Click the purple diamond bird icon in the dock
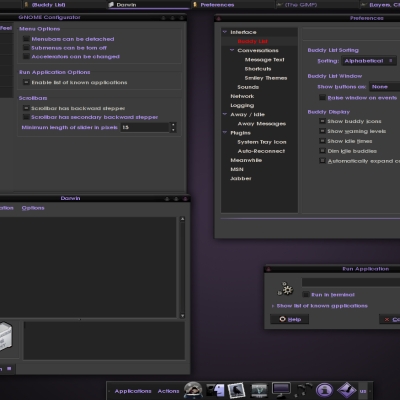 (x=347, y=390)
